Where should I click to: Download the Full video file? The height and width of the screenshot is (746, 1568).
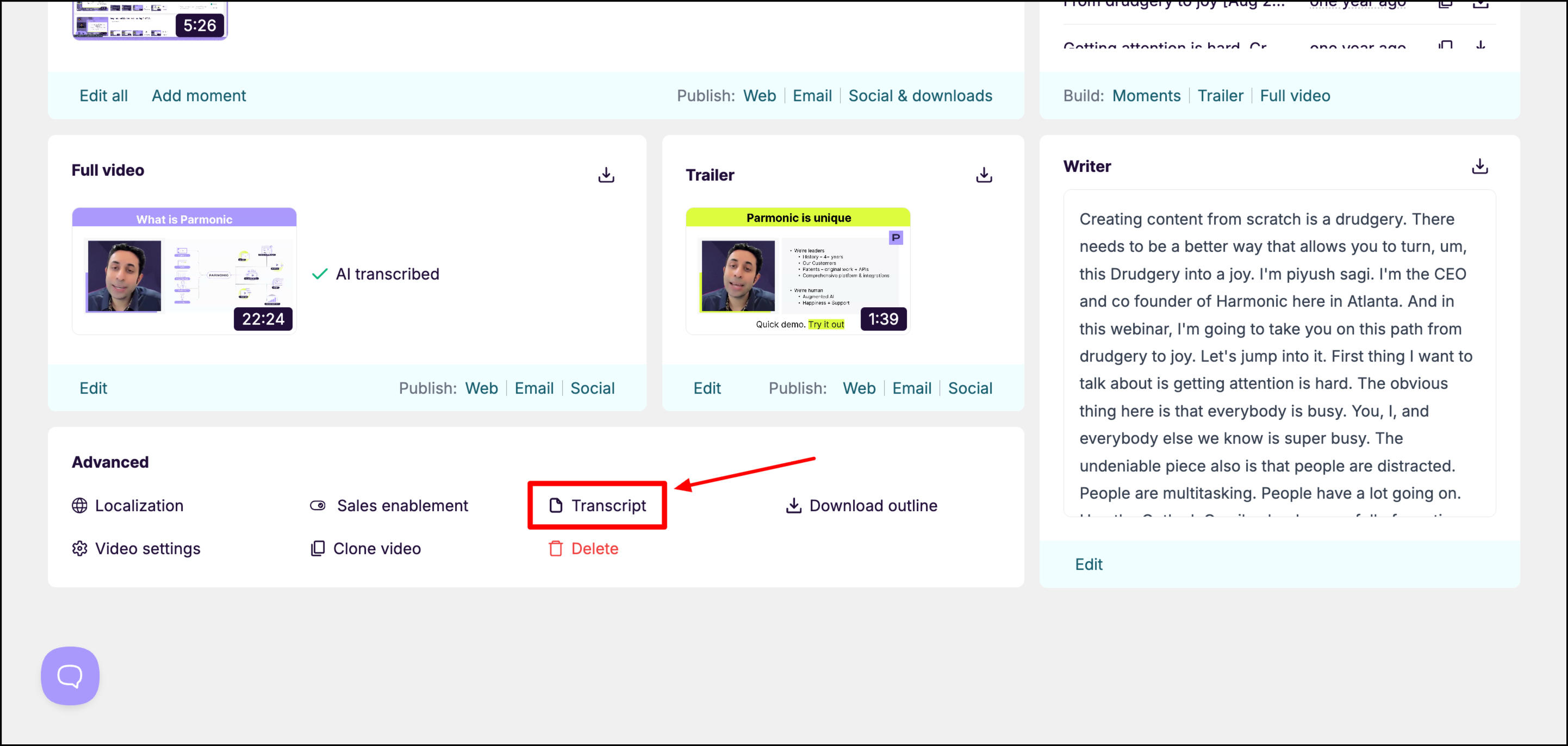tap(606, 176)
